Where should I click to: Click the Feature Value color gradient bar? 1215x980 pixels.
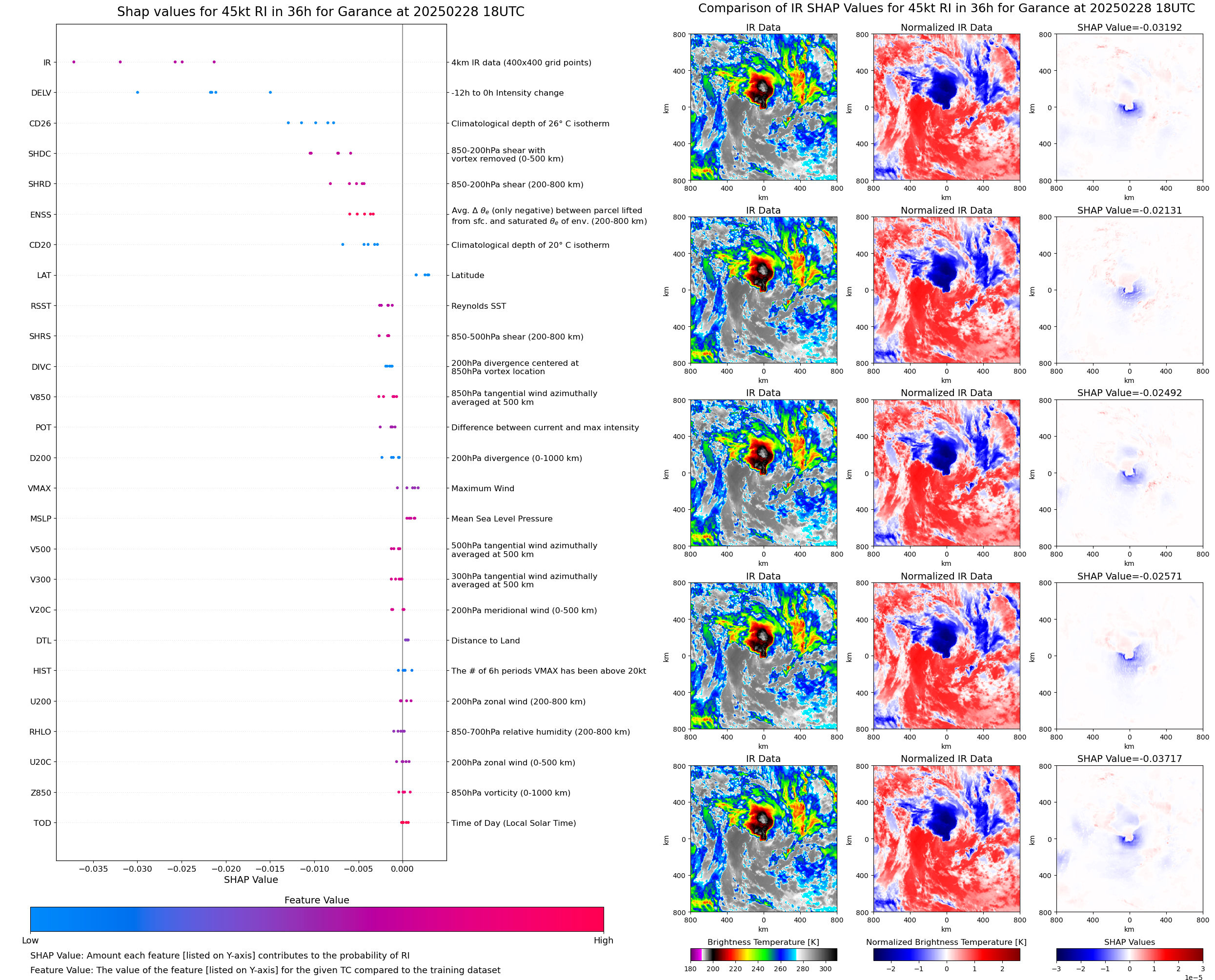click(317, 919)
